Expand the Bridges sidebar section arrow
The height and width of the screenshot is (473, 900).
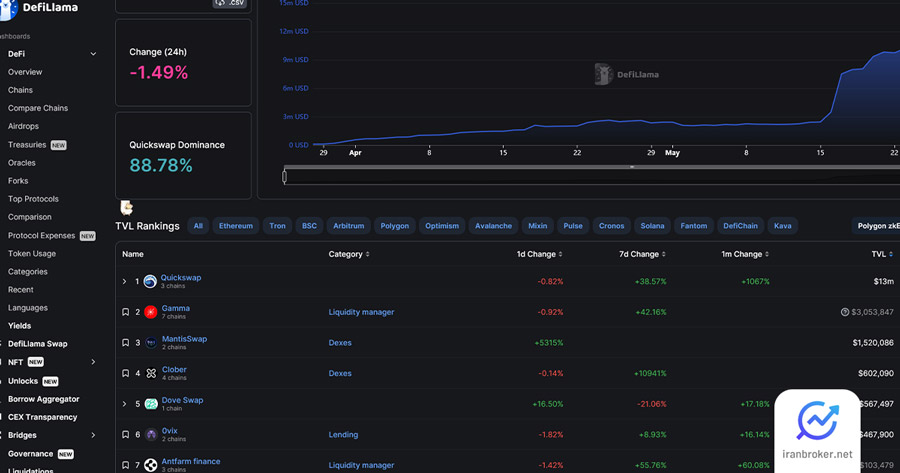tap(93, 435)
